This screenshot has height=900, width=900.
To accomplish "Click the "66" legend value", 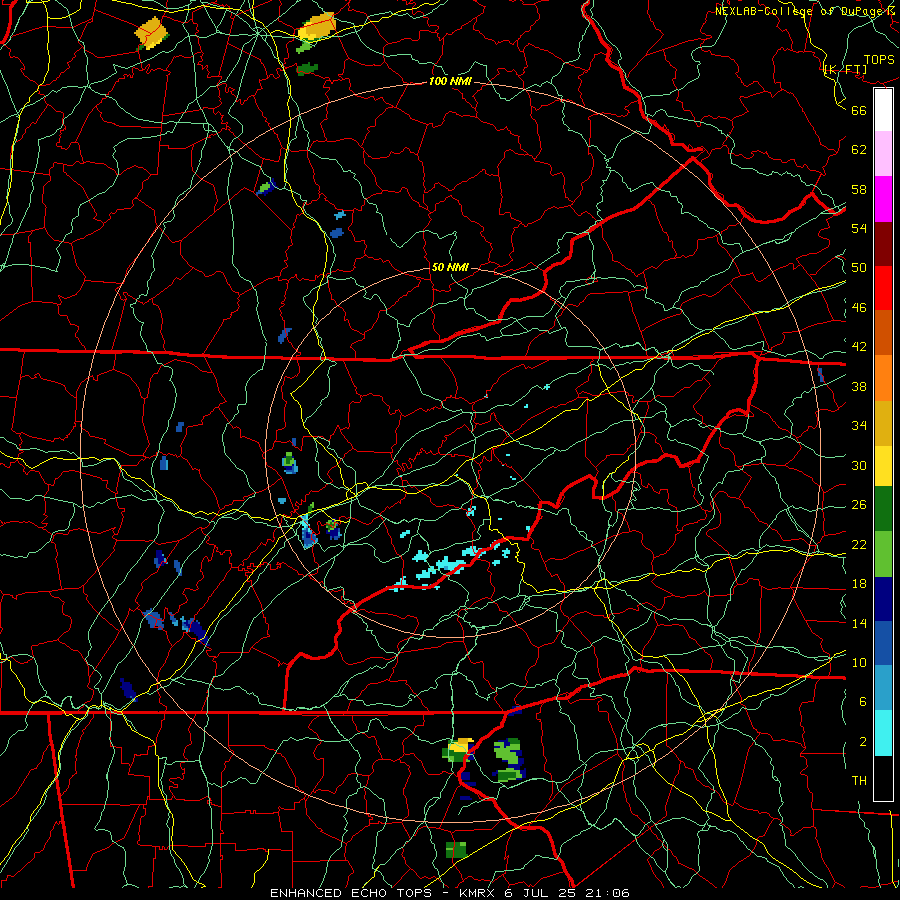I will [859, 110].
